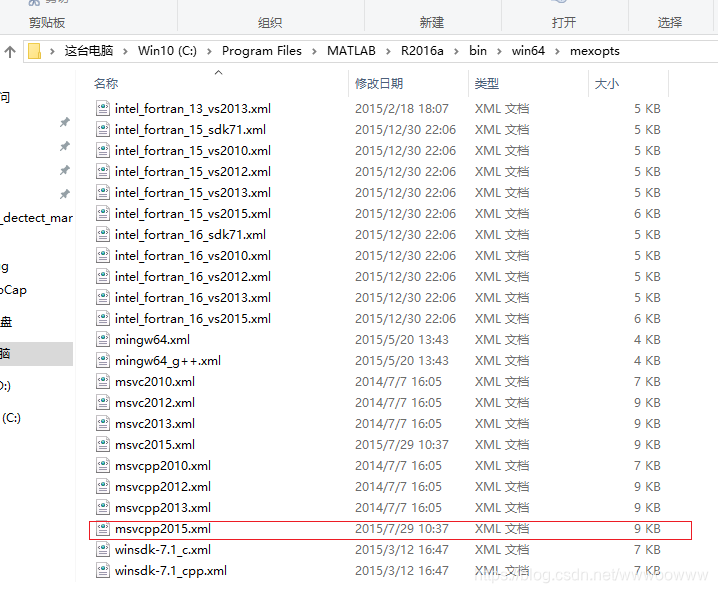718x593 pixels.
Task: Sort by 大小 column header
Action: coord(606,83)
